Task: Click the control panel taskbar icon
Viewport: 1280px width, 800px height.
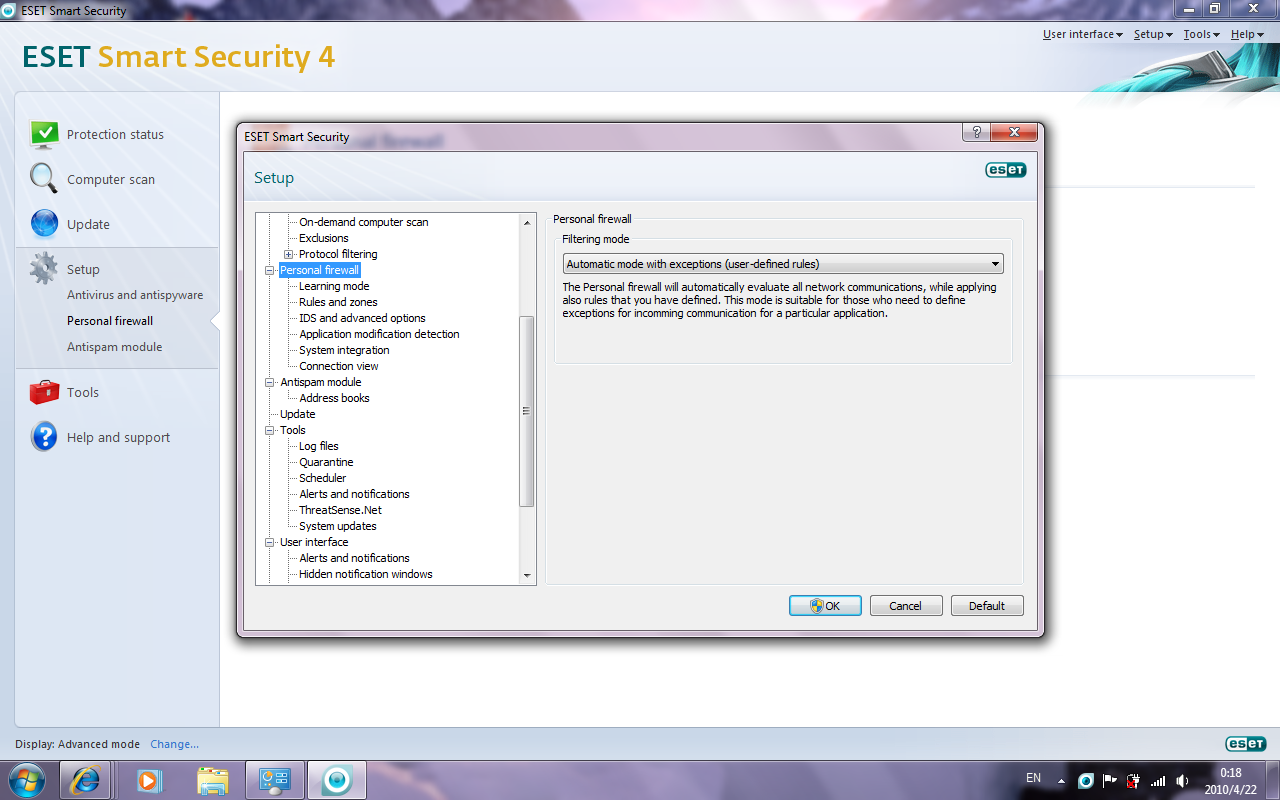Action: (x=274, y=780)
